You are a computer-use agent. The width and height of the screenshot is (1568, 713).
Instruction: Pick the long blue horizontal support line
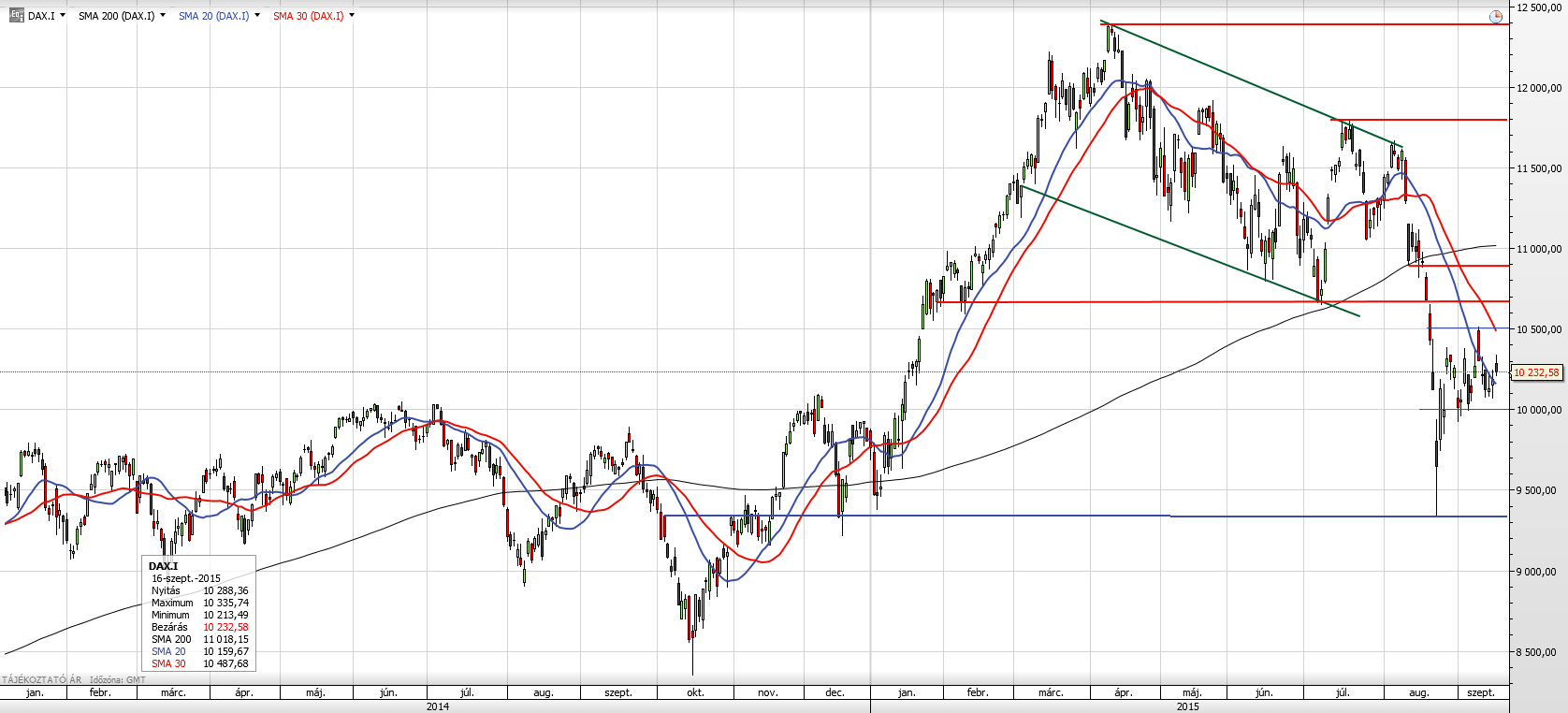1085,516
